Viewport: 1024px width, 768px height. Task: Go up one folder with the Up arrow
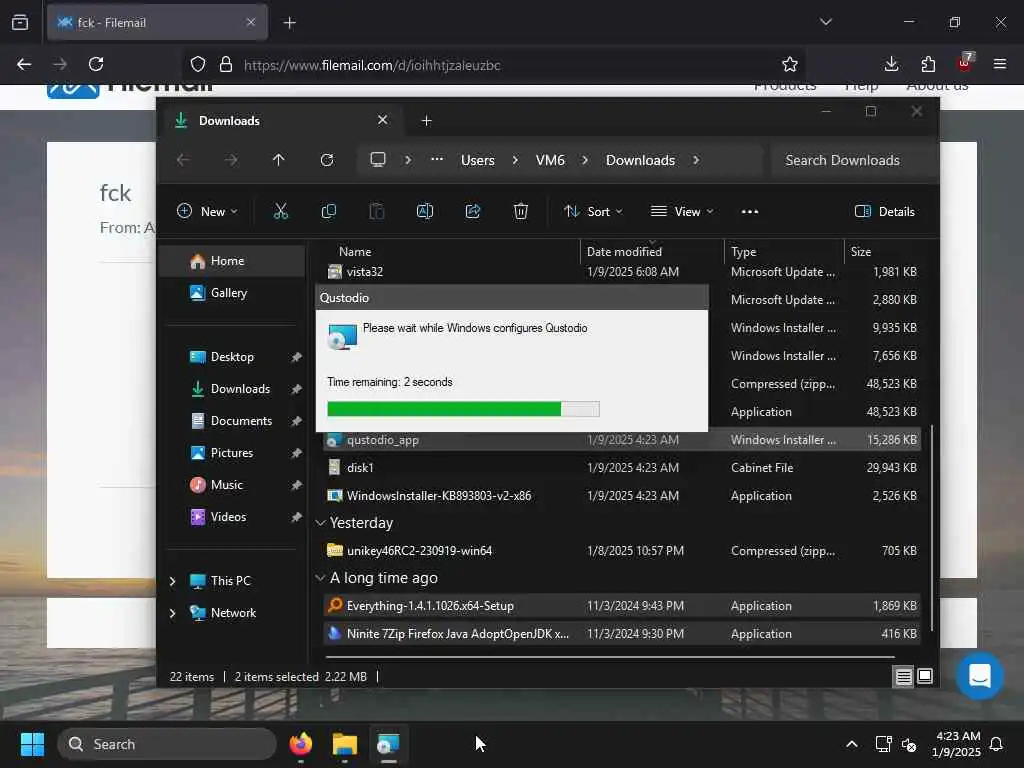pyautogui.click(x=278, y=160)
